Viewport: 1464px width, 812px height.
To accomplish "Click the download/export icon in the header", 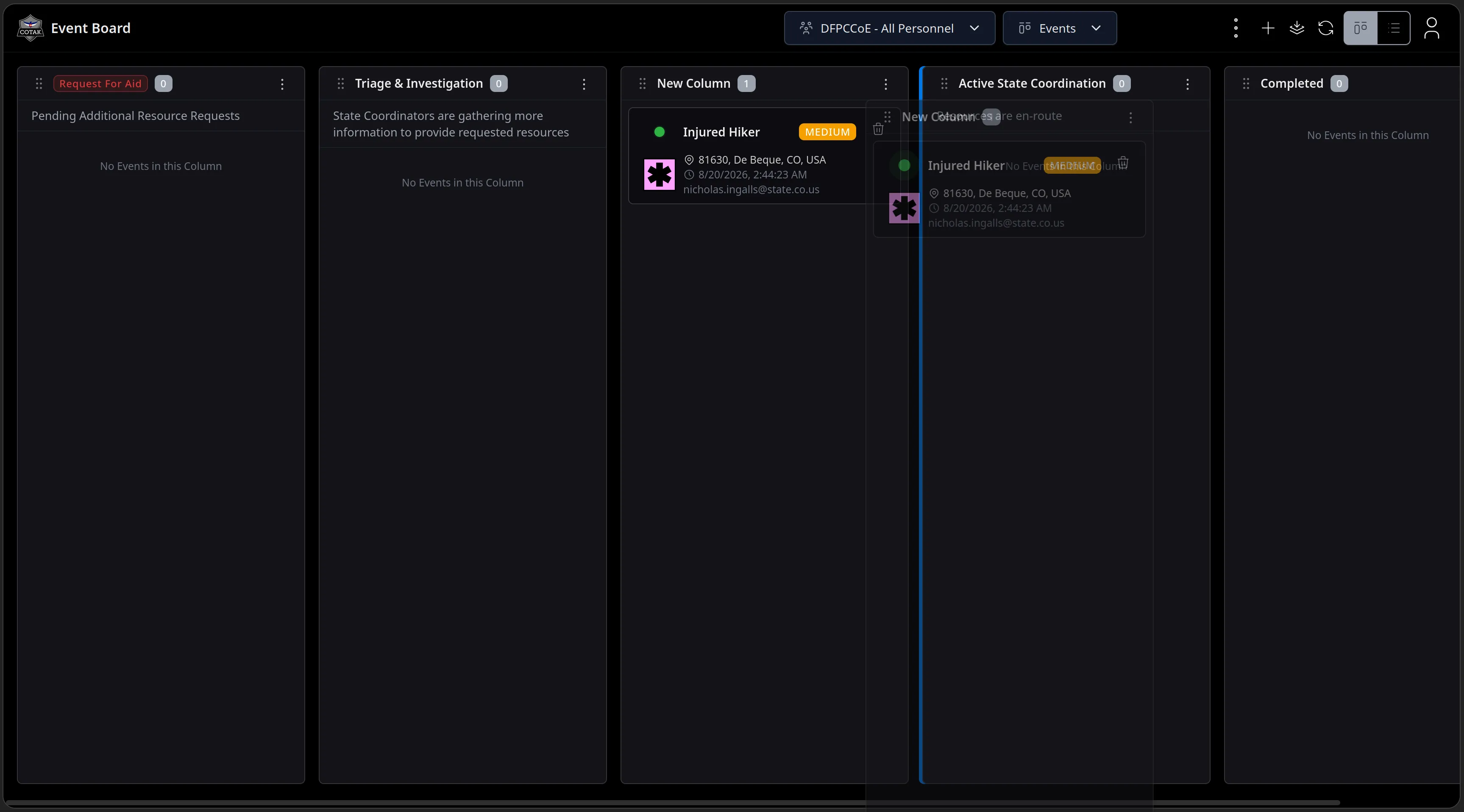I will [x=1297, y=28].
